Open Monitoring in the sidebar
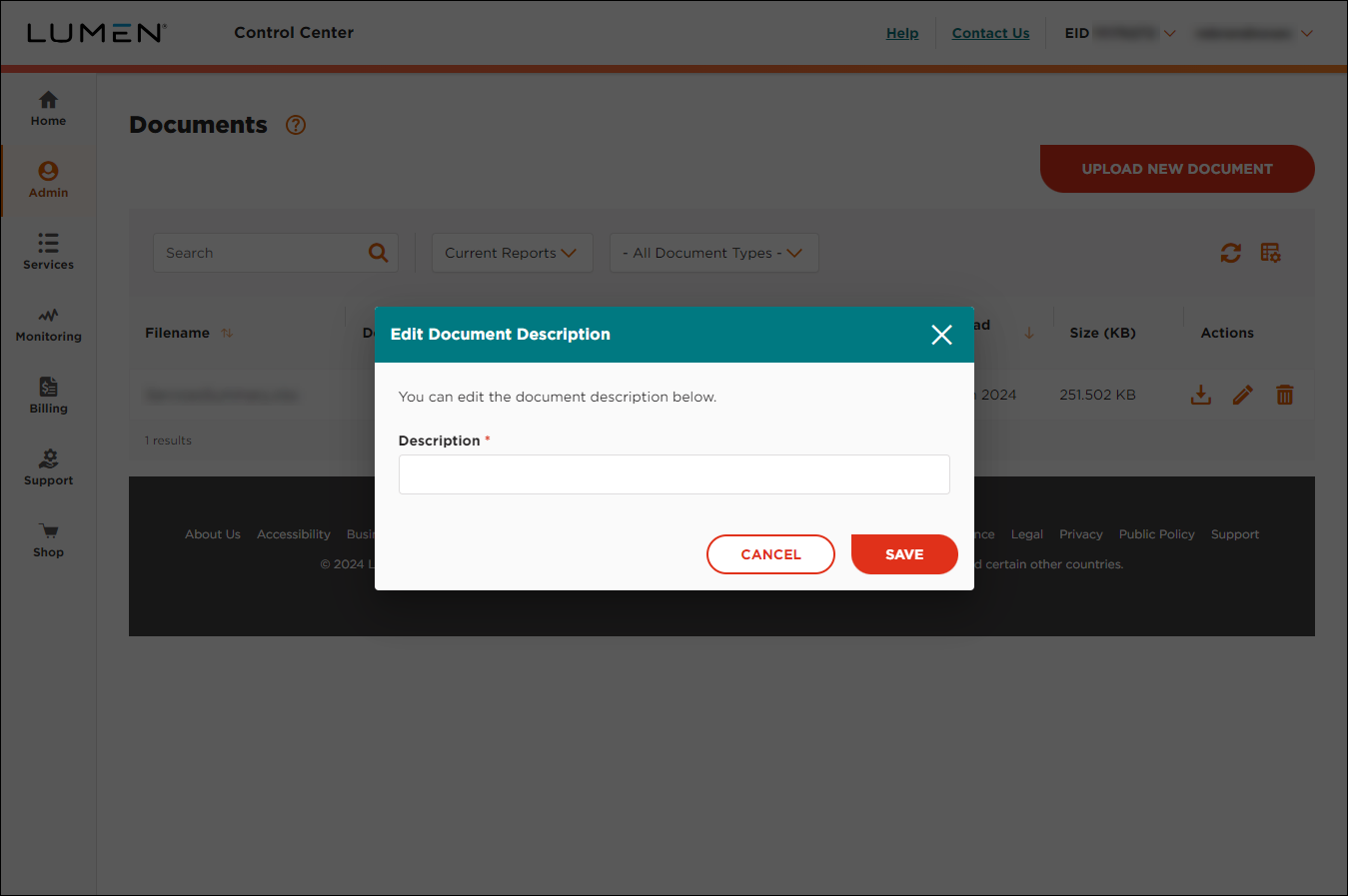 [48, 325]
